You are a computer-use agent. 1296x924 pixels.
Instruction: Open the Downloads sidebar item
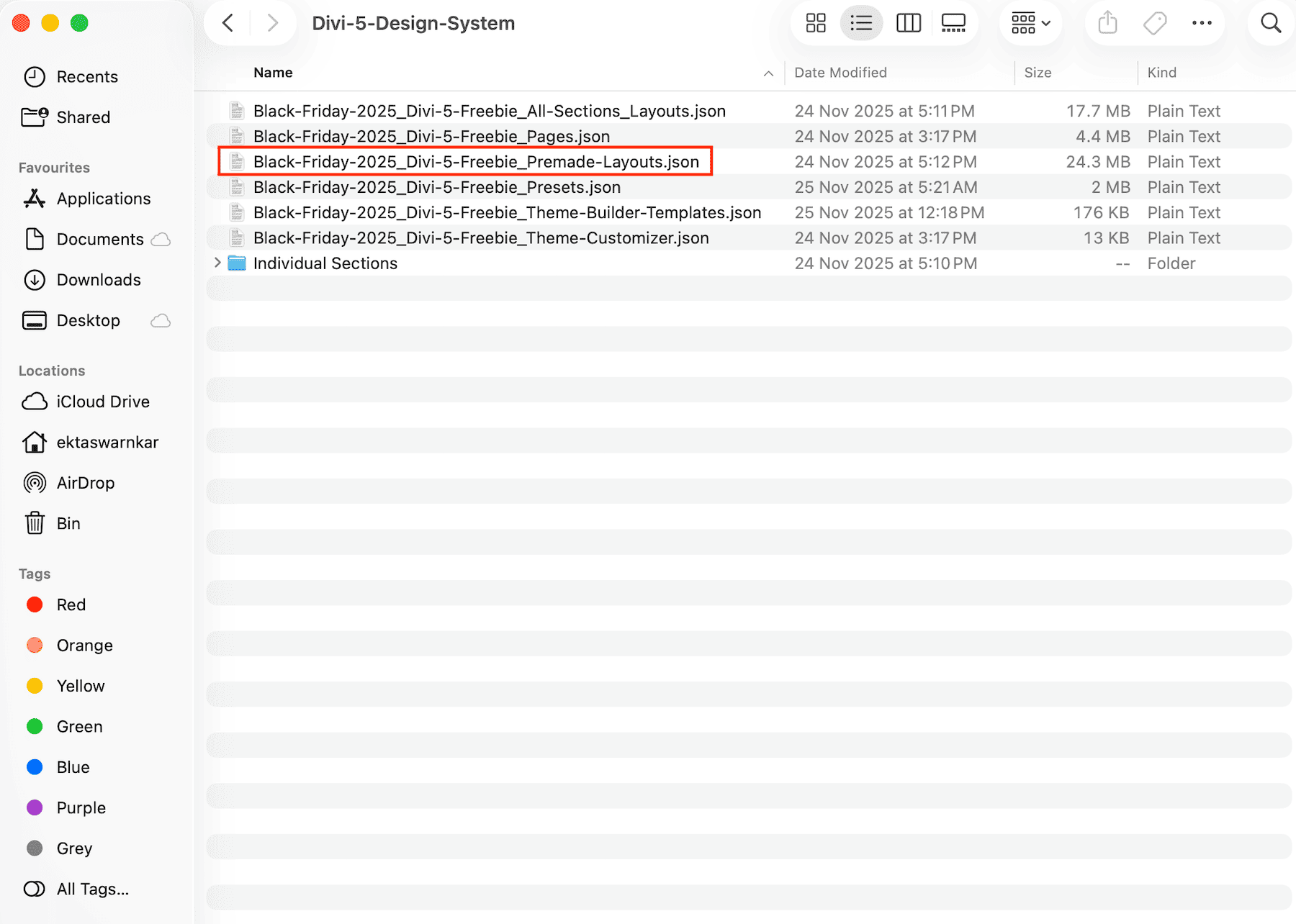tap(98, 280)
